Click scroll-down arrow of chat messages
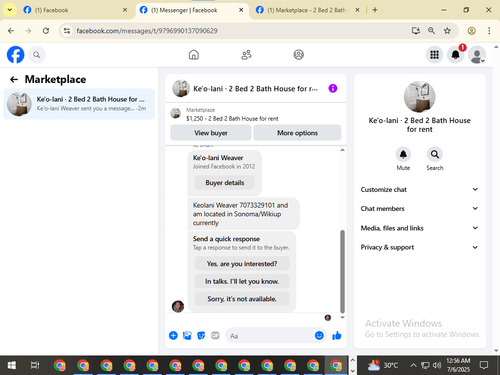The width and height of the screenshot is (500, 375). point(342,317)
